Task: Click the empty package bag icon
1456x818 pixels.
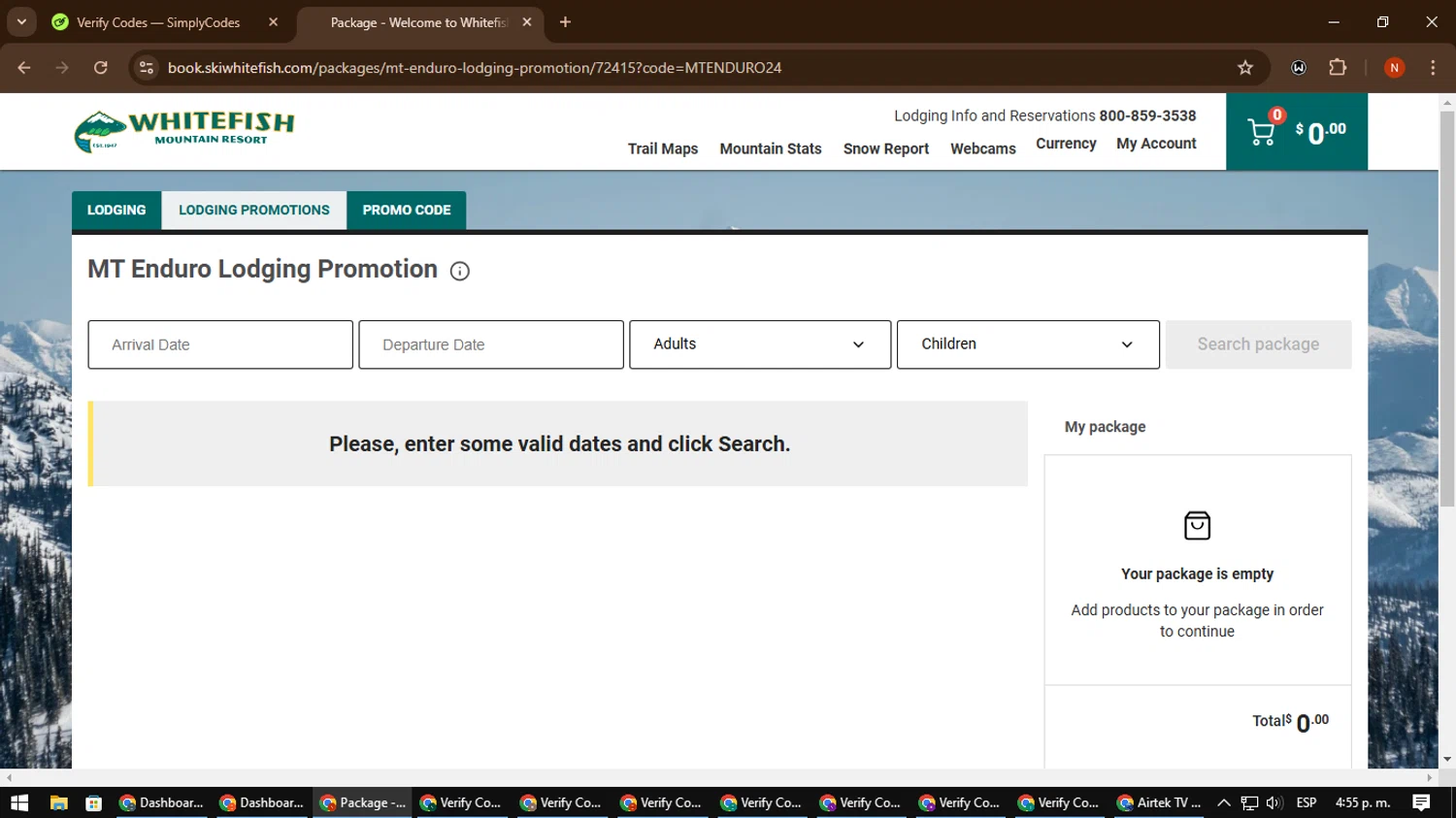Action: coord(1197,526)
